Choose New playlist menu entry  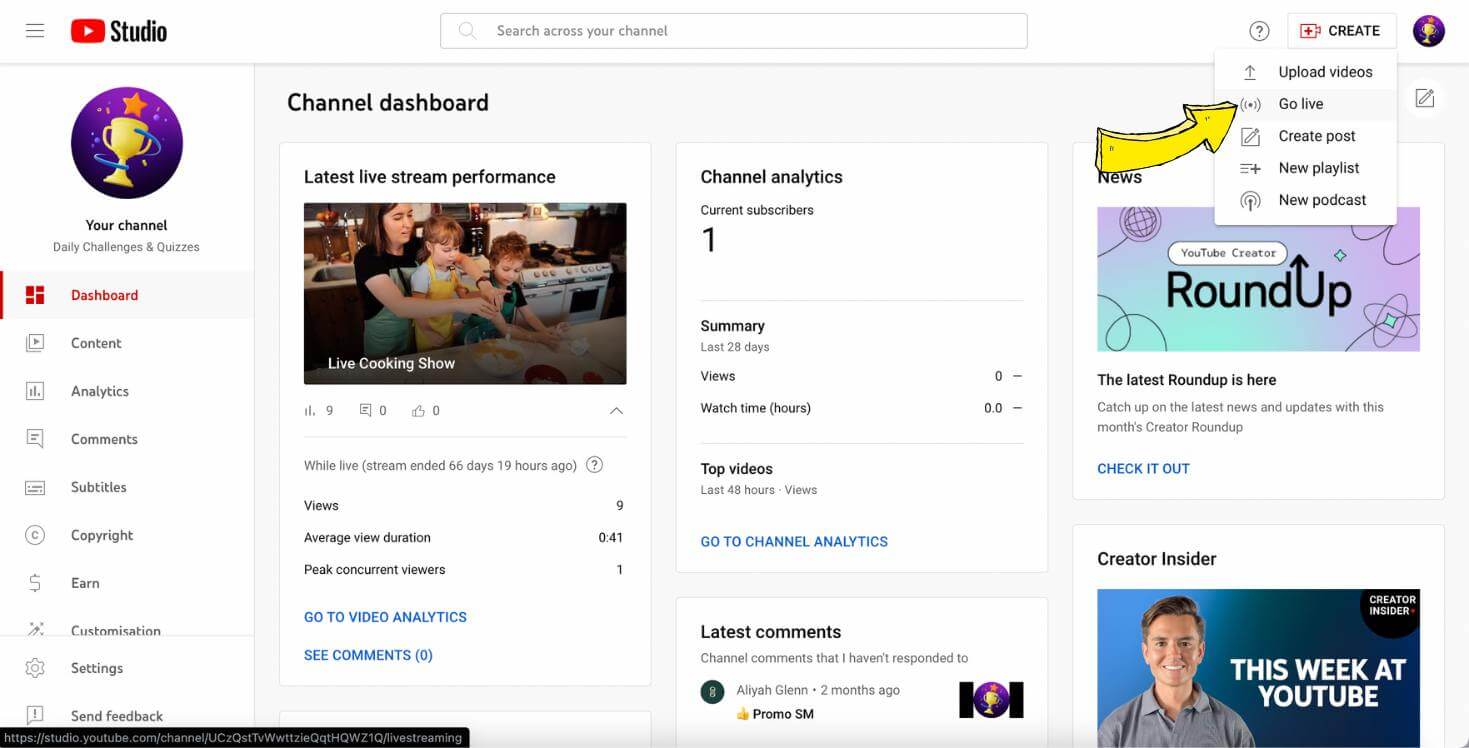tap(1305, 168)
